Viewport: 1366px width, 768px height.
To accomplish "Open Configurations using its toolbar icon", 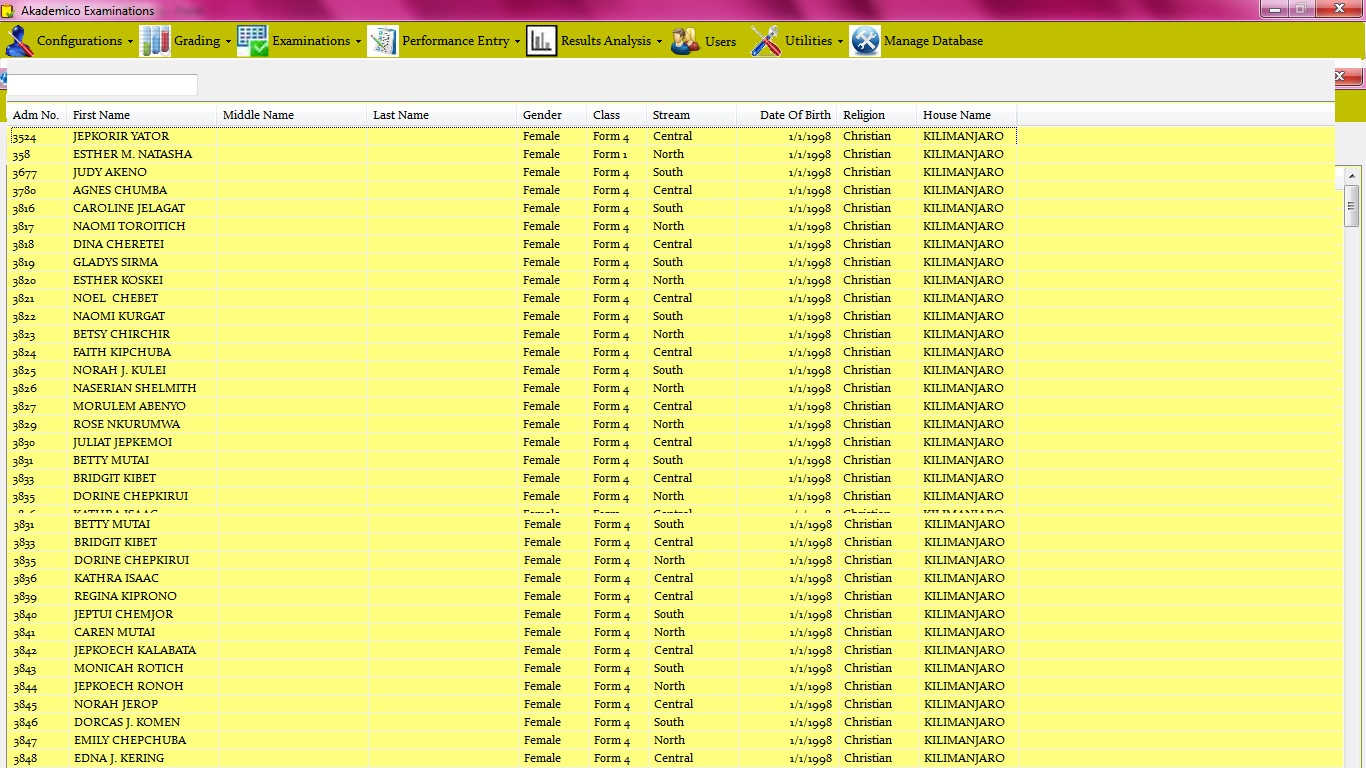I will 18,41.
